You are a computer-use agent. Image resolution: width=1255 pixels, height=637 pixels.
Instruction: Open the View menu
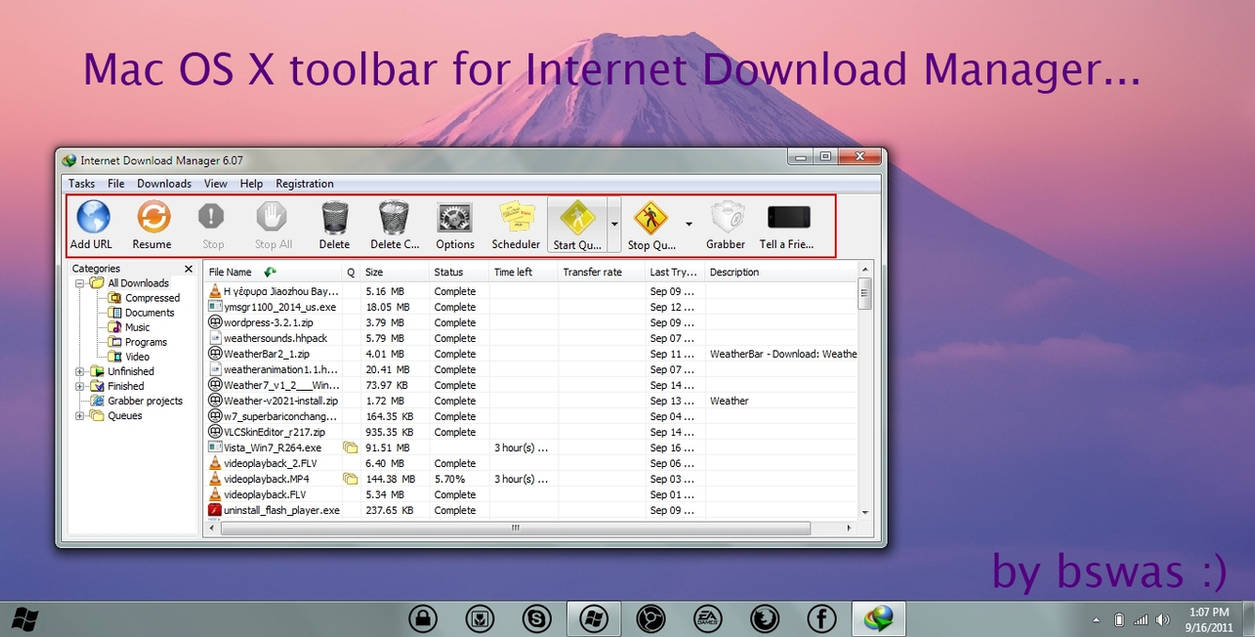[x=216, y=184]
